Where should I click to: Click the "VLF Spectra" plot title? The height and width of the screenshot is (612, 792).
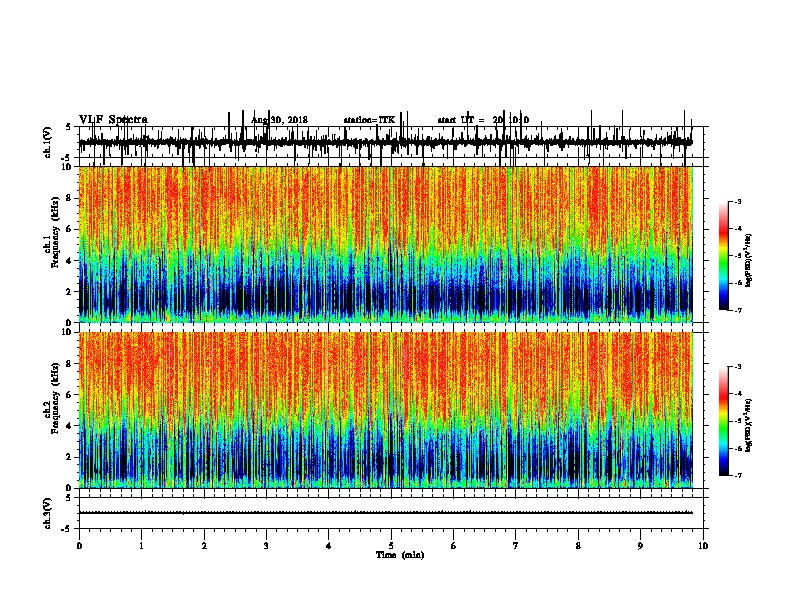click(x=113, y=119)
